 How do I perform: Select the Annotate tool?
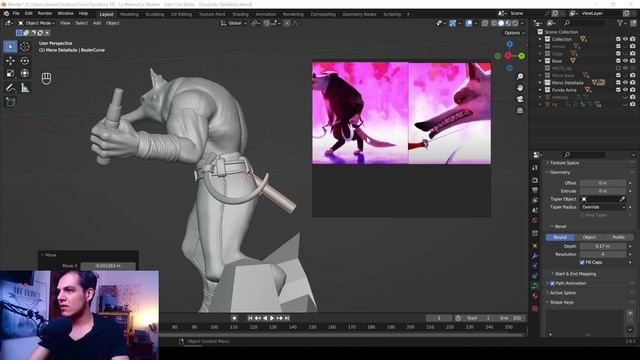pos(10,88)
